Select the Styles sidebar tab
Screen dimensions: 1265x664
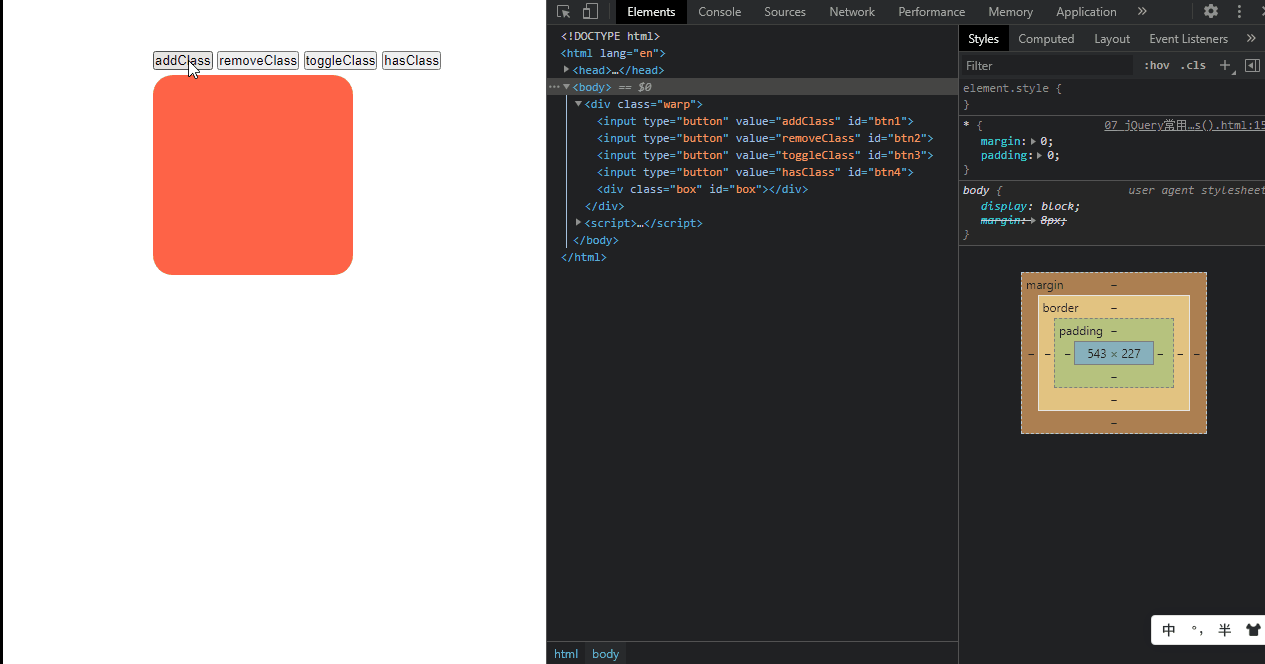click(x=983, y=39)
